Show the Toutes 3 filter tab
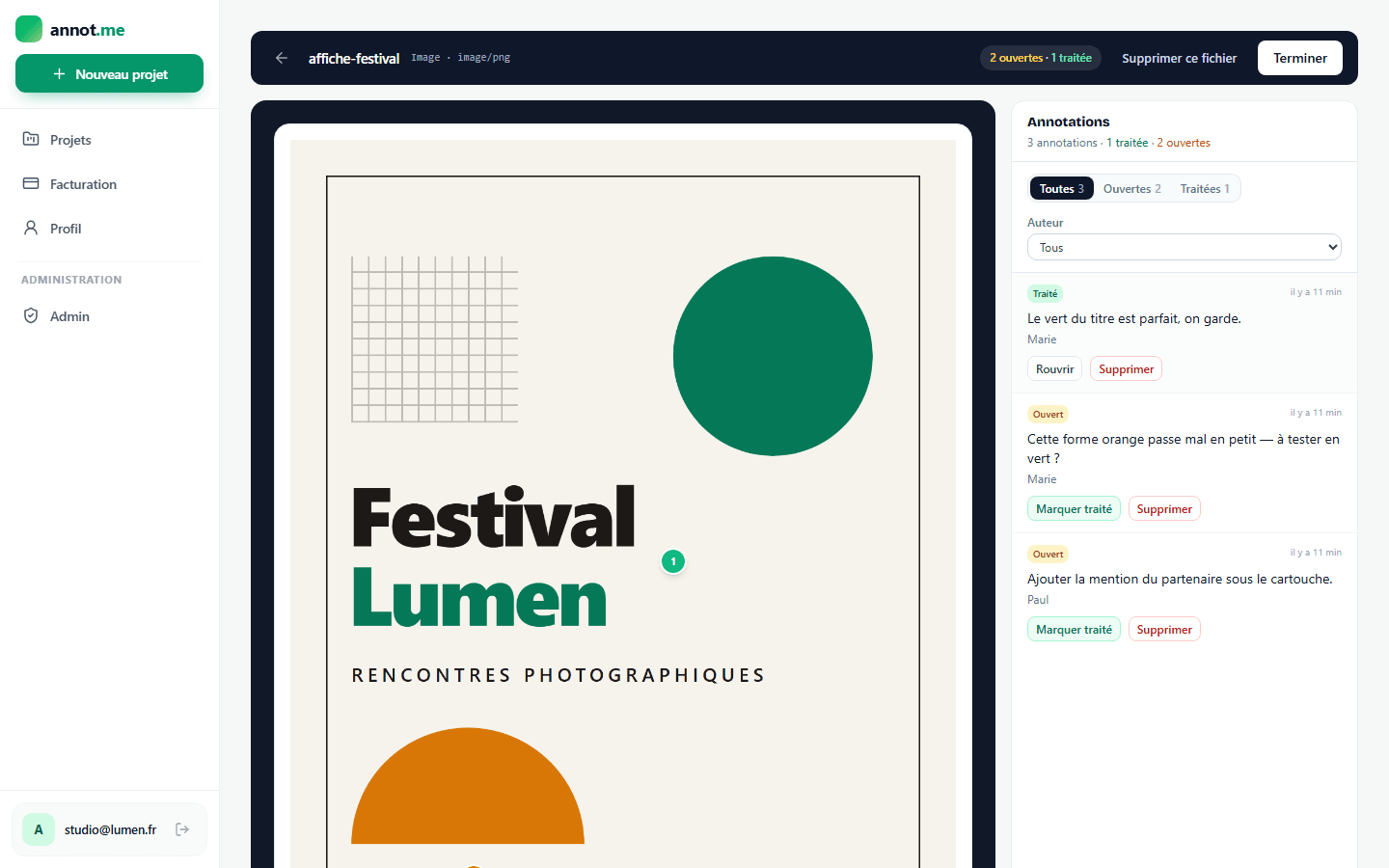The image size is (1389, 868). tap(1062, 189)
